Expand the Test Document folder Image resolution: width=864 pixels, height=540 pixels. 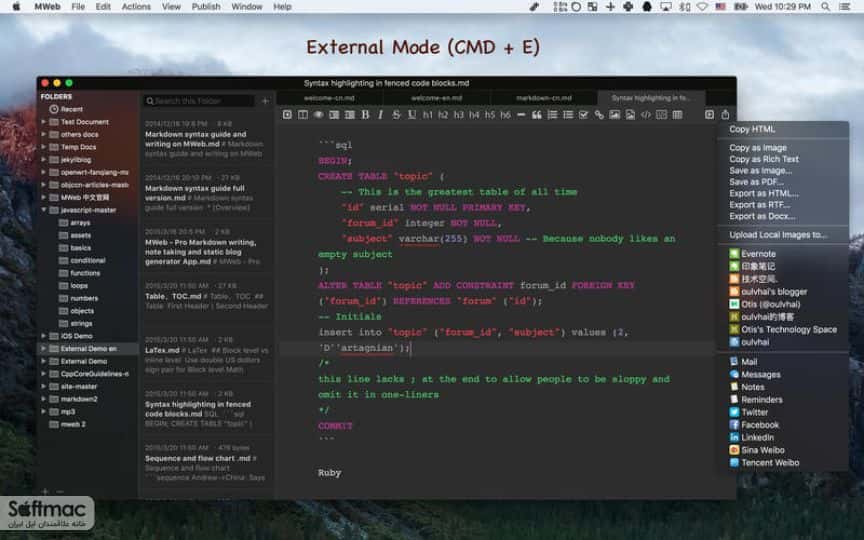[44, 122]
